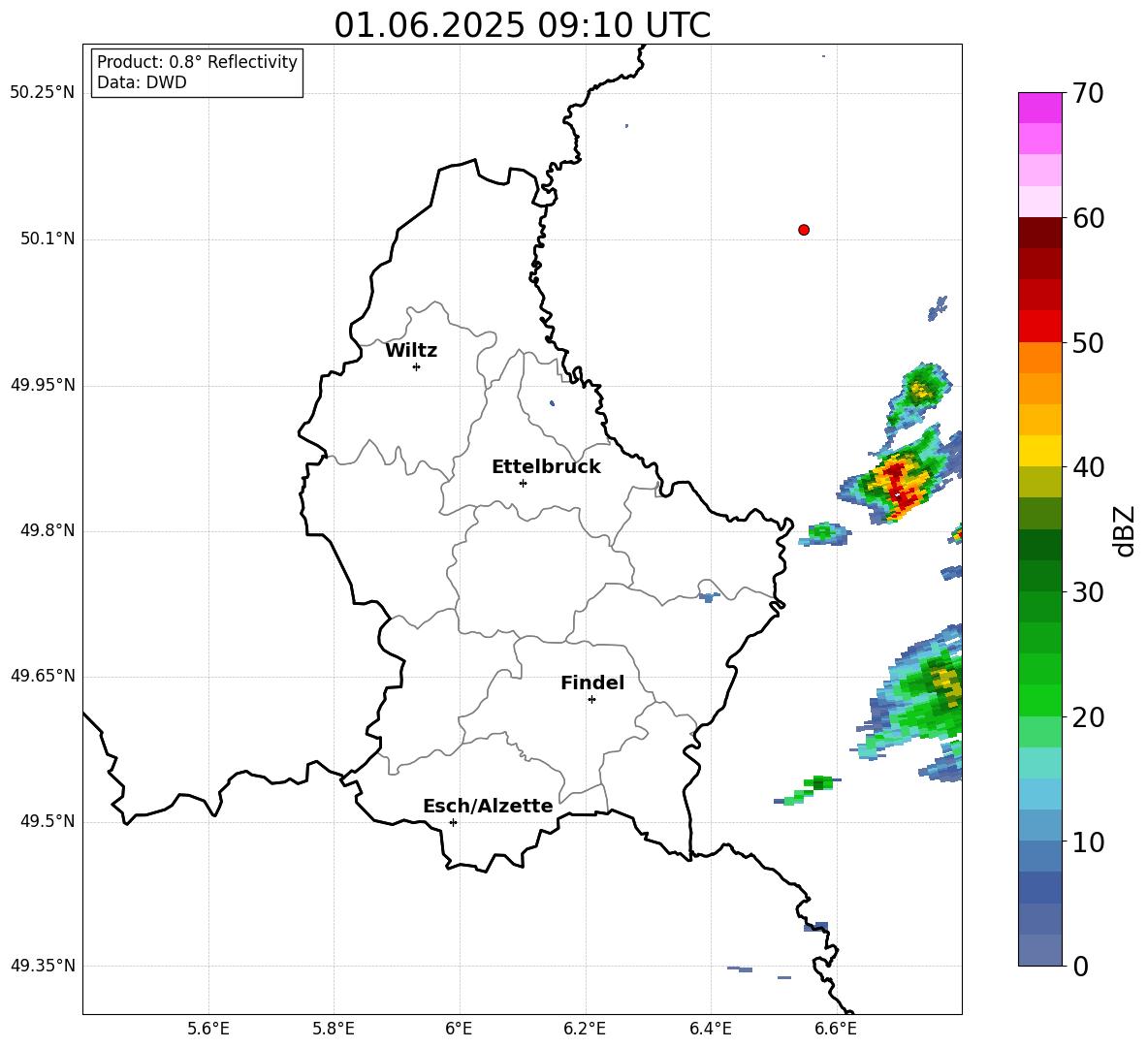1148x1048 pixels.
Task: Click the 49.5°N latitude label
Action: (x=48, y=821)
